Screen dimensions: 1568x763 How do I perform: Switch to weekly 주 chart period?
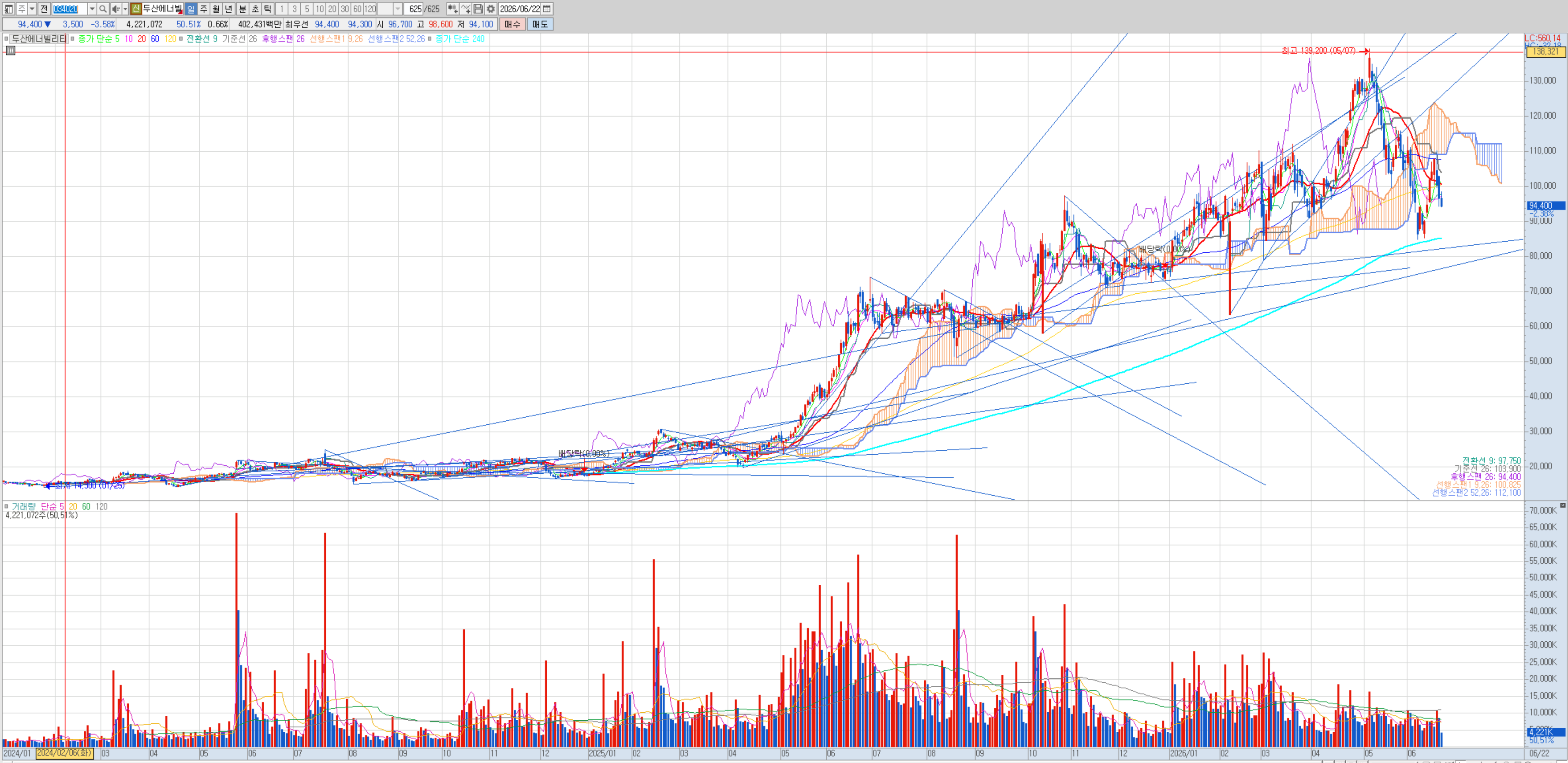point(203,9)
